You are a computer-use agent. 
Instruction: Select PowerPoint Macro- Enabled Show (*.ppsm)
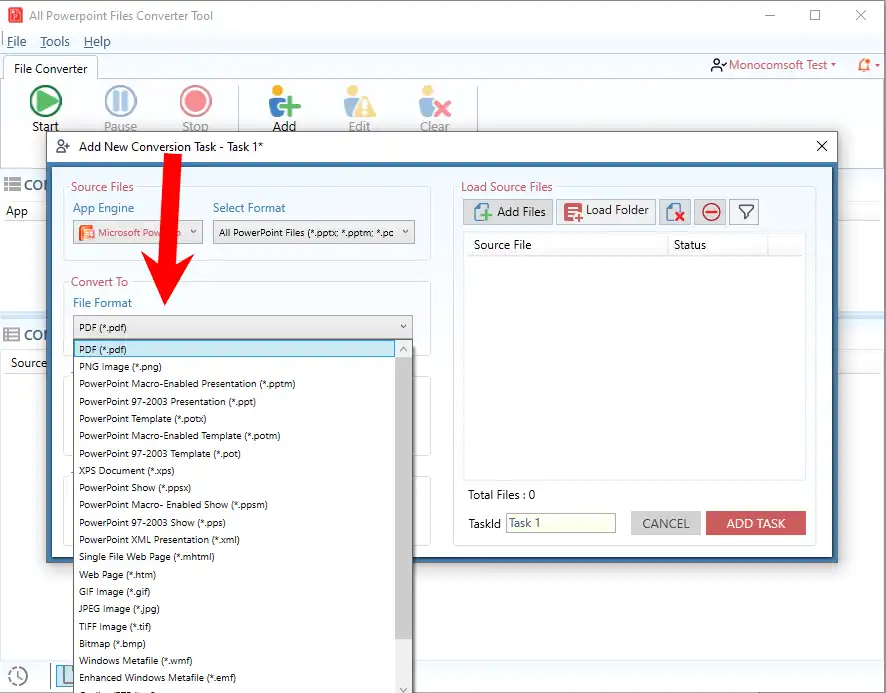pyautogui.click(x=234, y=505)
